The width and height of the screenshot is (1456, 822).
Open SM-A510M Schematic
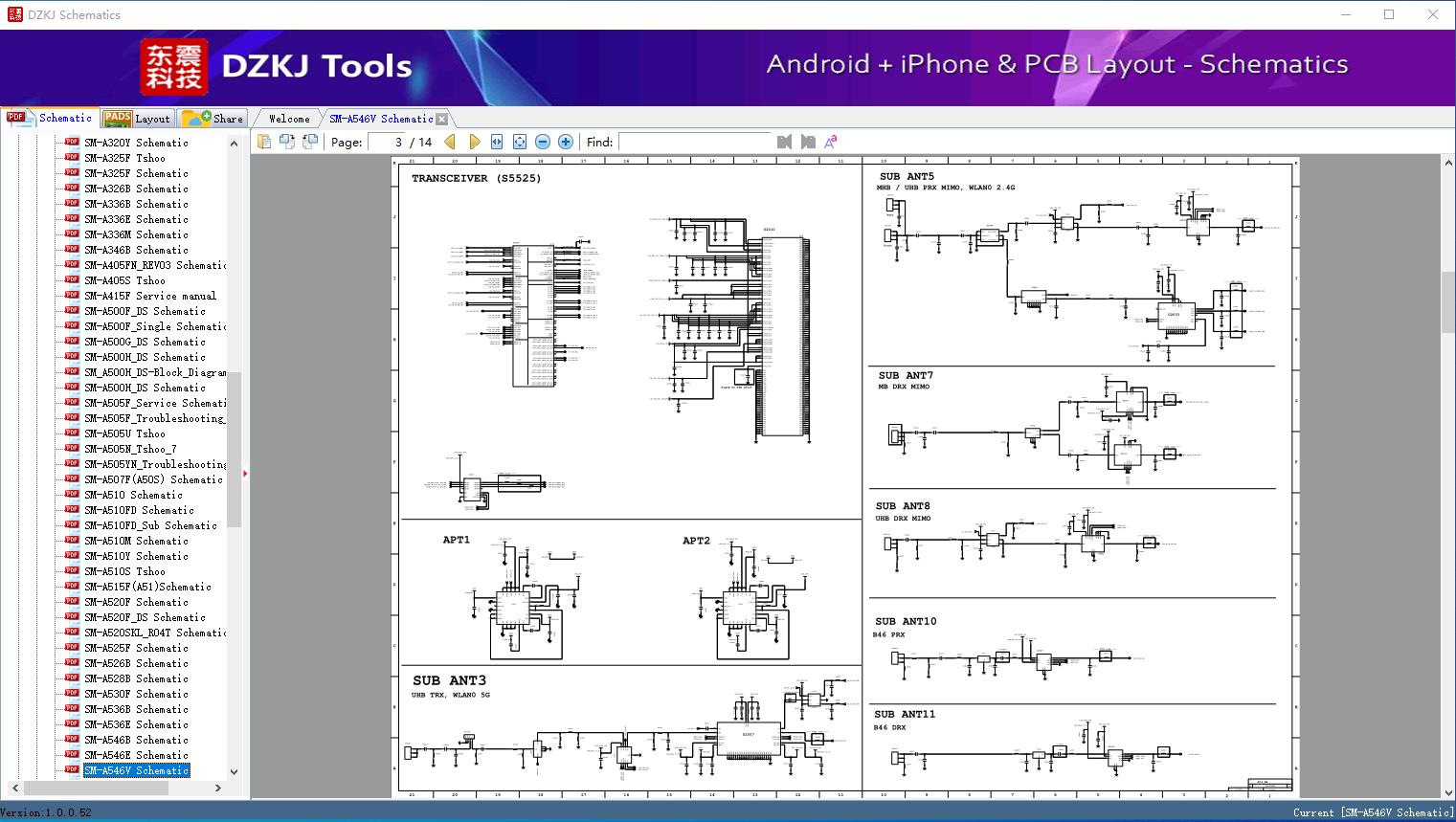point(136,541)
